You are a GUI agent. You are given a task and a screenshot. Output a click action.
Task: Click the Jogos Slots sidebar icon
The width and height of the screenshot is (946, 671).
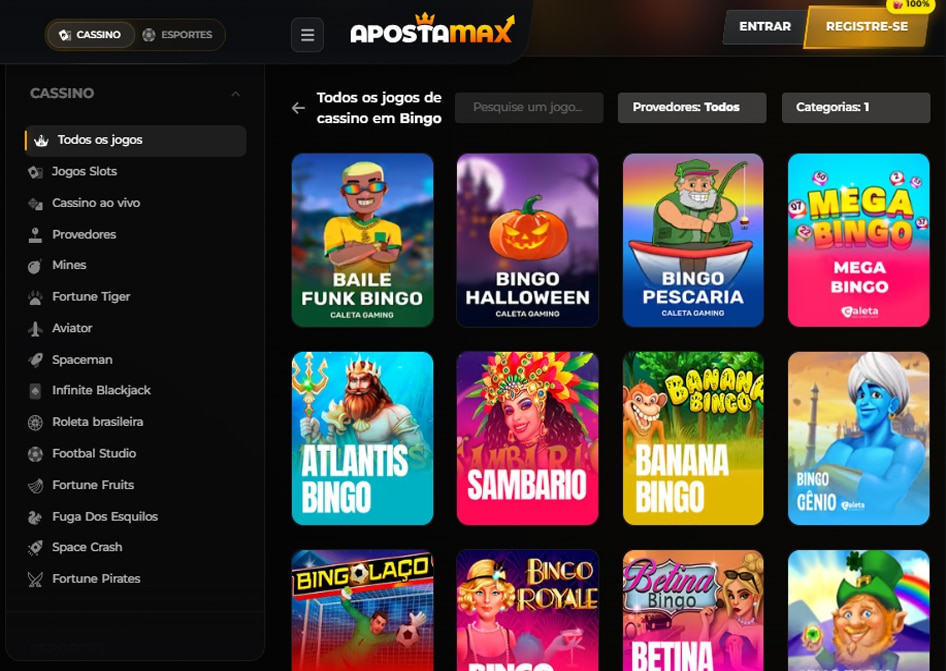pyautogui.click(x=36, y=172)
